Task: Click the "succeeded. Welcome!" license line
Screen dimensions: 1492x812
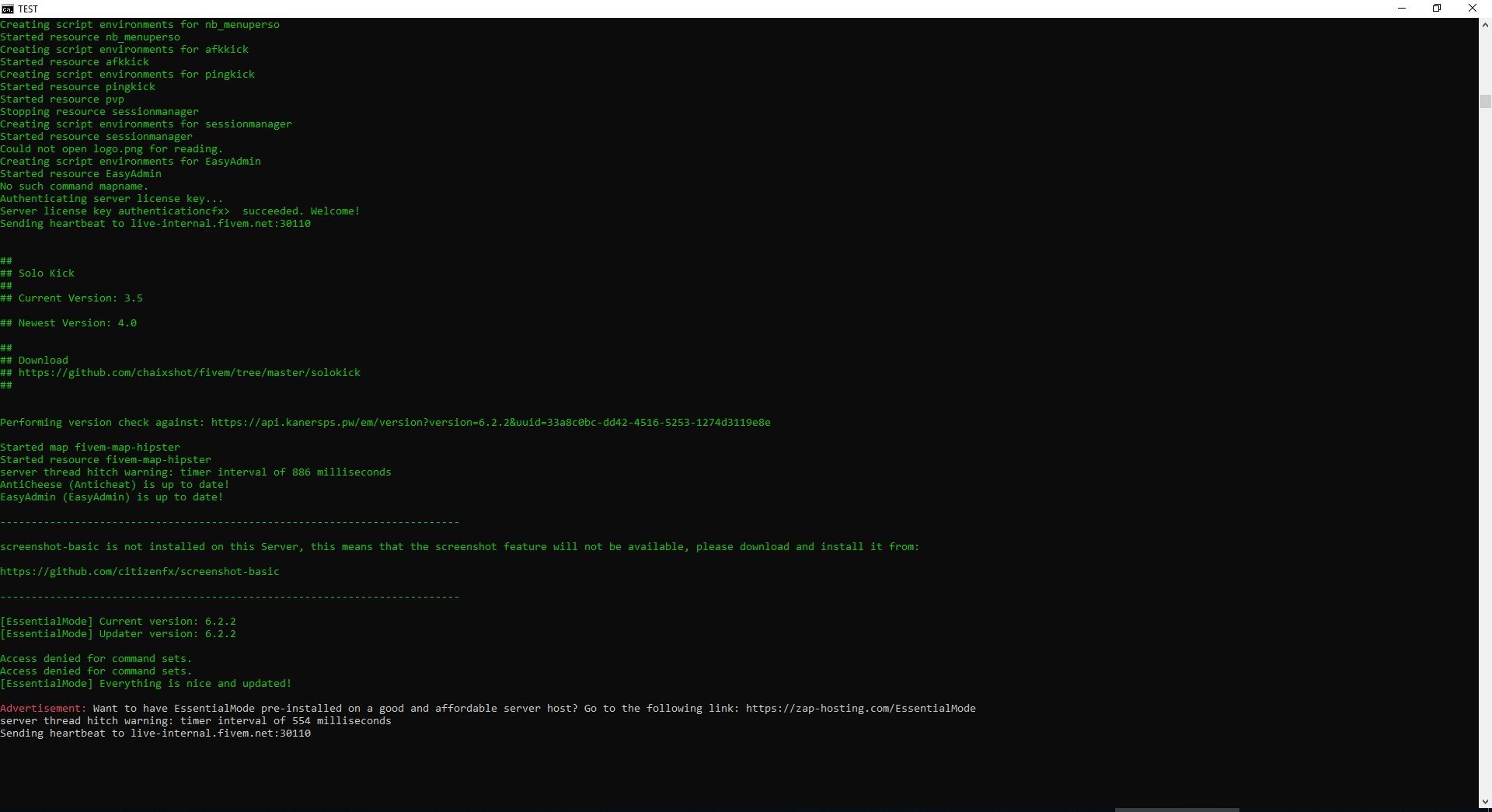Action: click(180, 211)
